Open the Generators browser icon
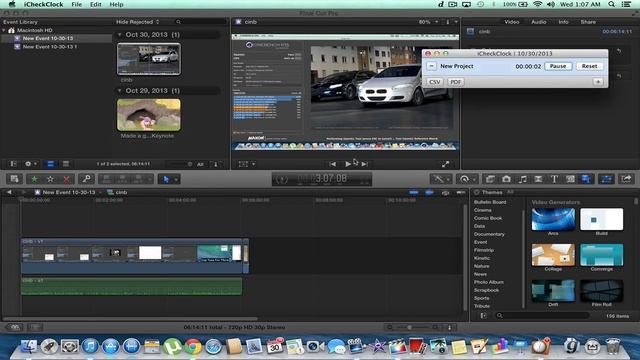The height and width of the screenshot is (360, 640). [x=570, y=179]
